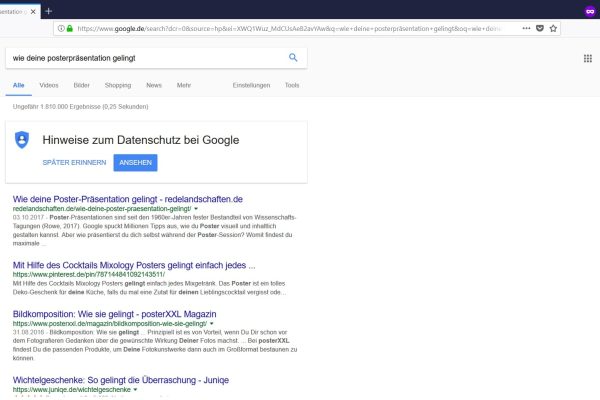Click the Ungefähr 1.810.000 Ergebnisse text
The image size is (600, 400).
[x=80, y=107]
